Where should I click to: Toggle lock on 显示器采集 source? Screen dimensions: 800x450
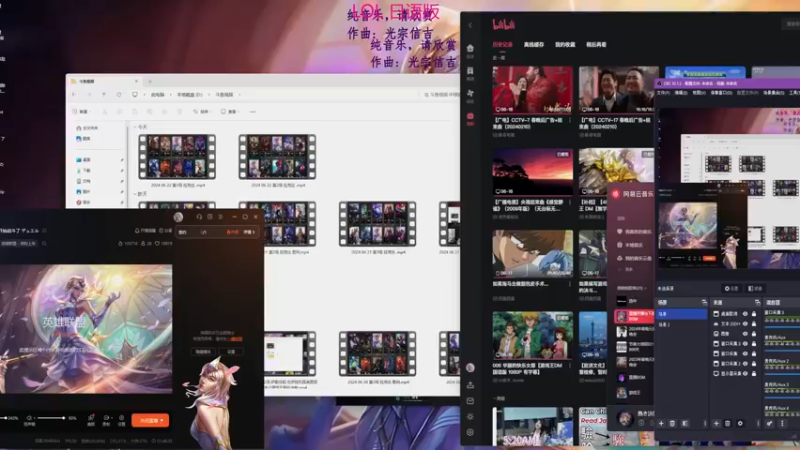[x=754, y=373]
